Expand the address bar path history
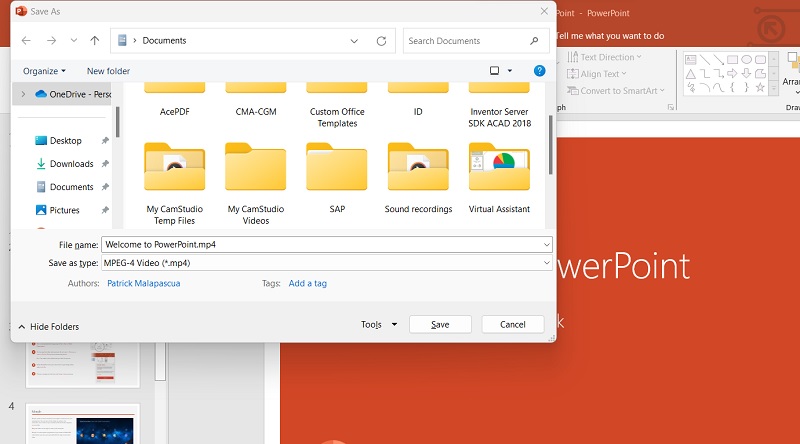 tap(354, 41)
